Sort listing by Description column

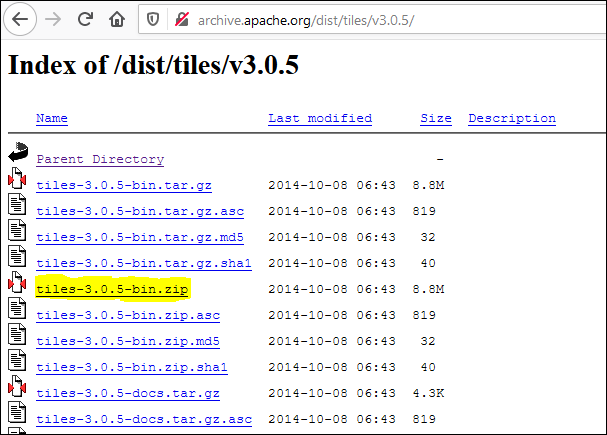[512, 118]
